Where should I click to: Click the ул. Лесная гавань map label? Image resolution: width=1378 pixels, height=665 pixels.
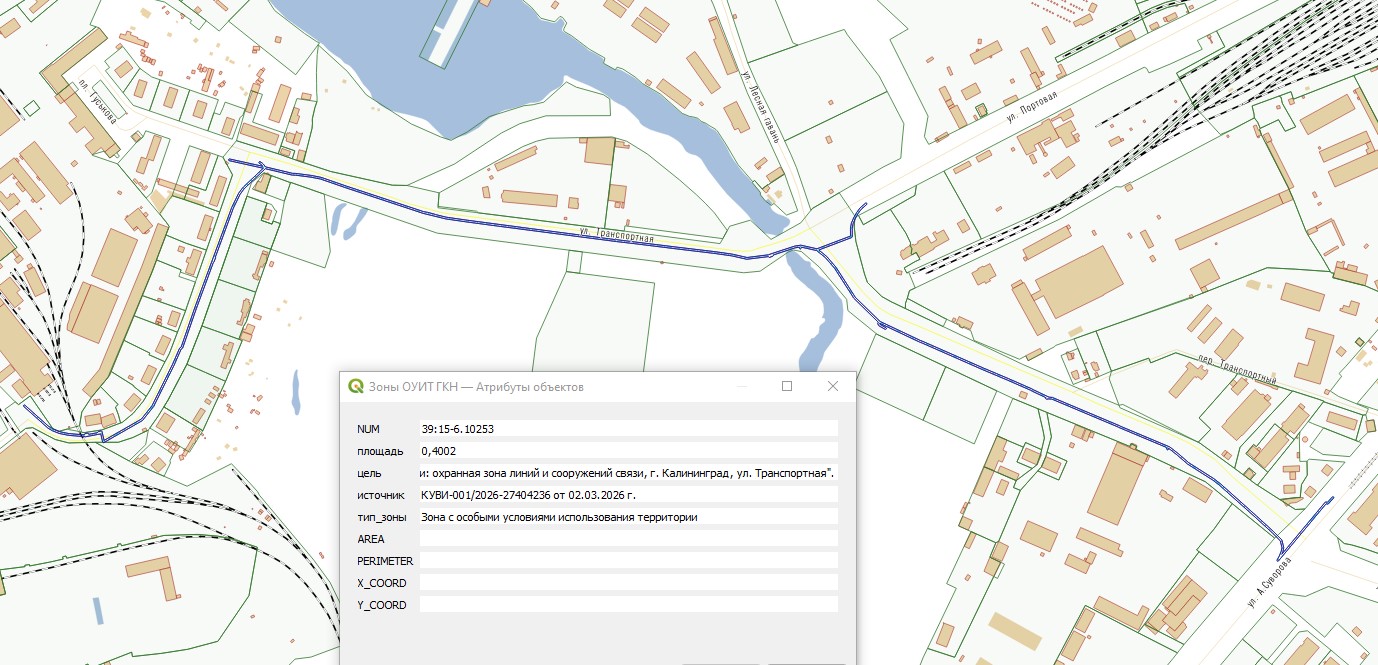tap(759, 105)
